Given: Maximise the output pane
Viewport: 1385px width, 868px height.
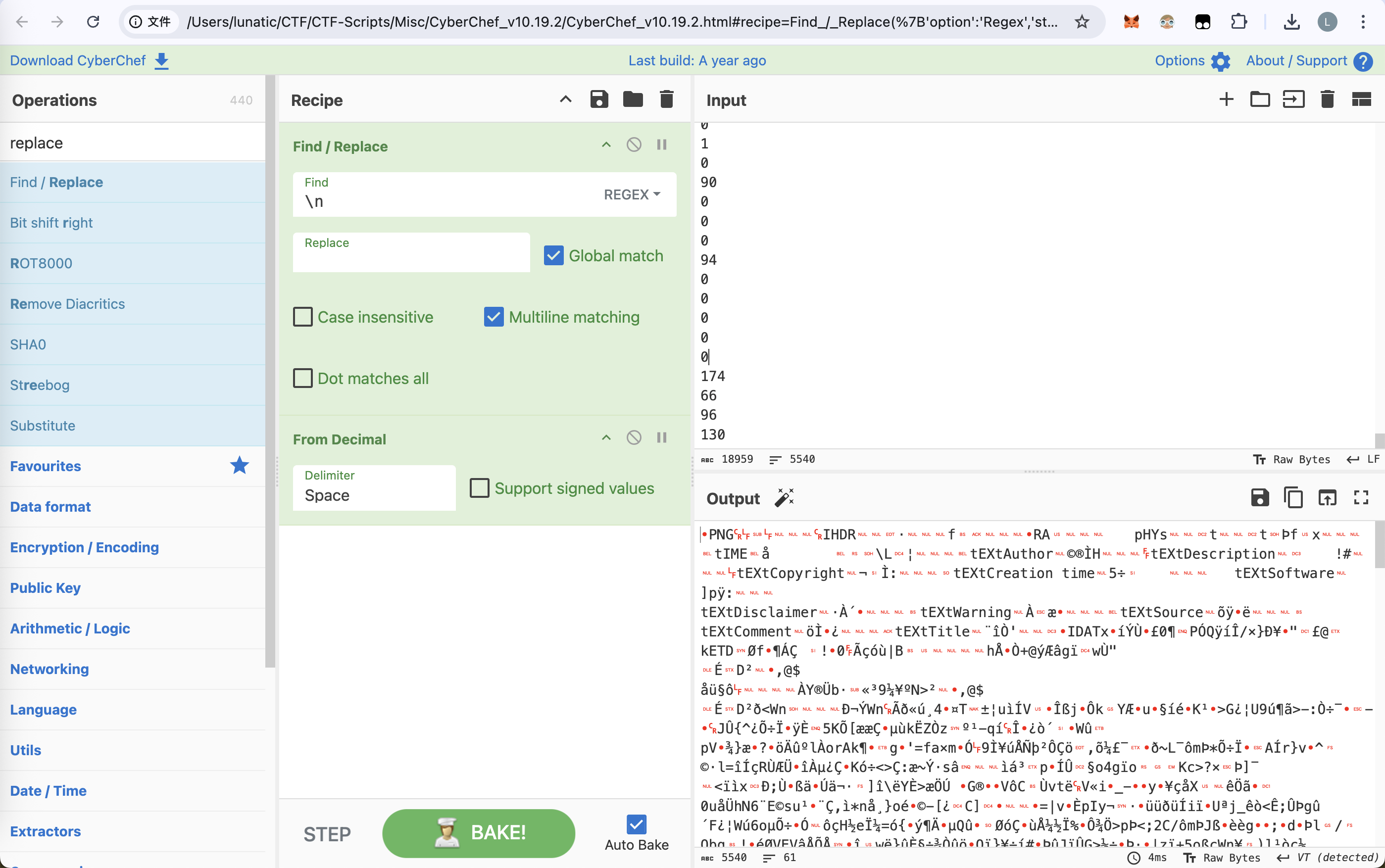Looking at the screenshot, I should [1361, 498].
